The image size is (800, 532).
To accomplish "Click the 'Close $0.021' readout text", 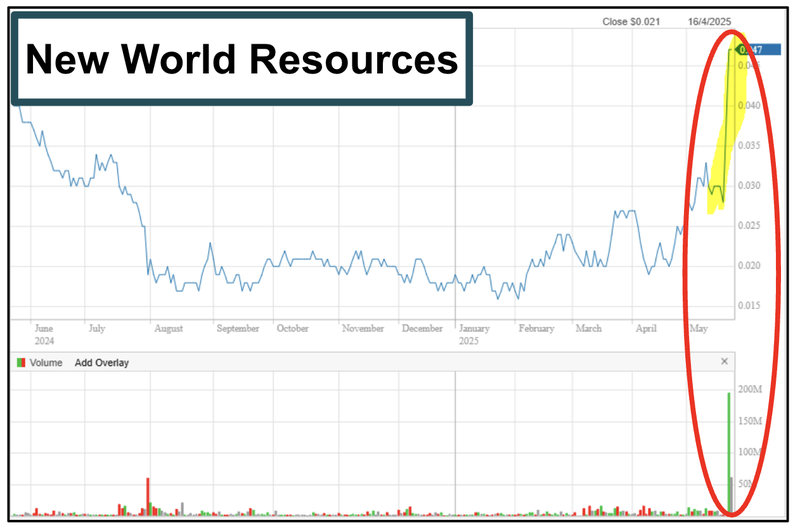I will tap(631, 22).
